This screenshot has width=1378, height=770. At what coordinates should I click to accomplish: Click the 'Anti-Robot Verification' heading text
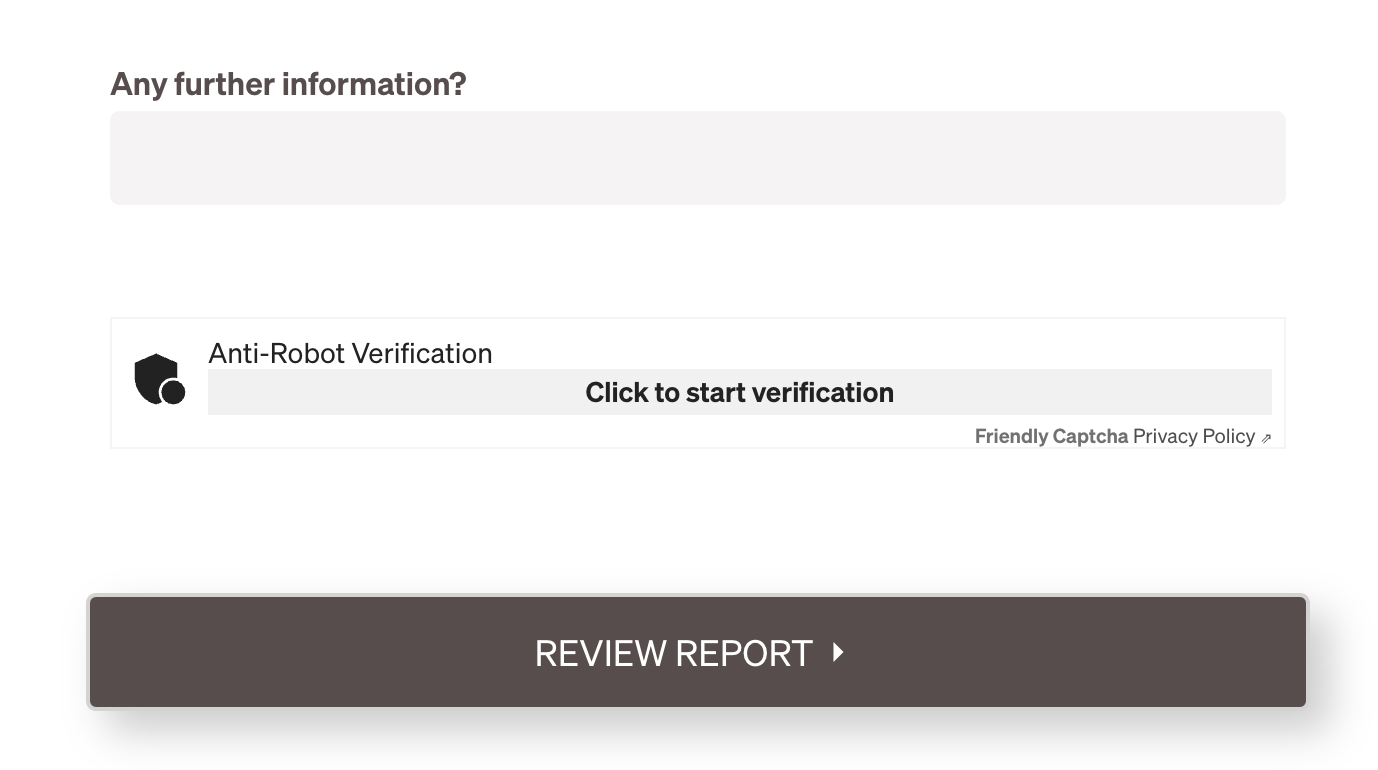coord(350,353)
